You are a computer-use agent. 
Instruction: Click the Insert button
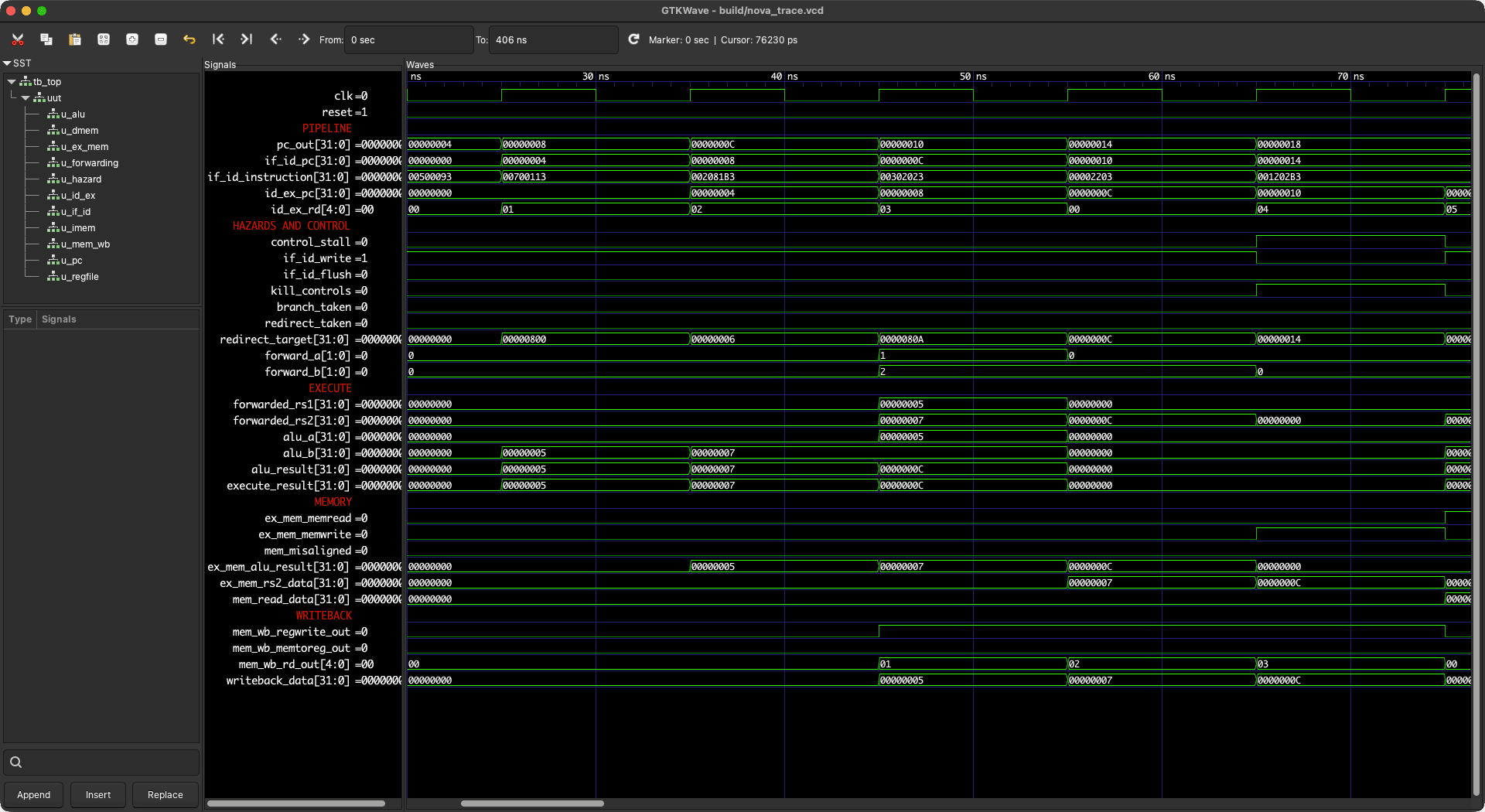[x=98, y=795]
